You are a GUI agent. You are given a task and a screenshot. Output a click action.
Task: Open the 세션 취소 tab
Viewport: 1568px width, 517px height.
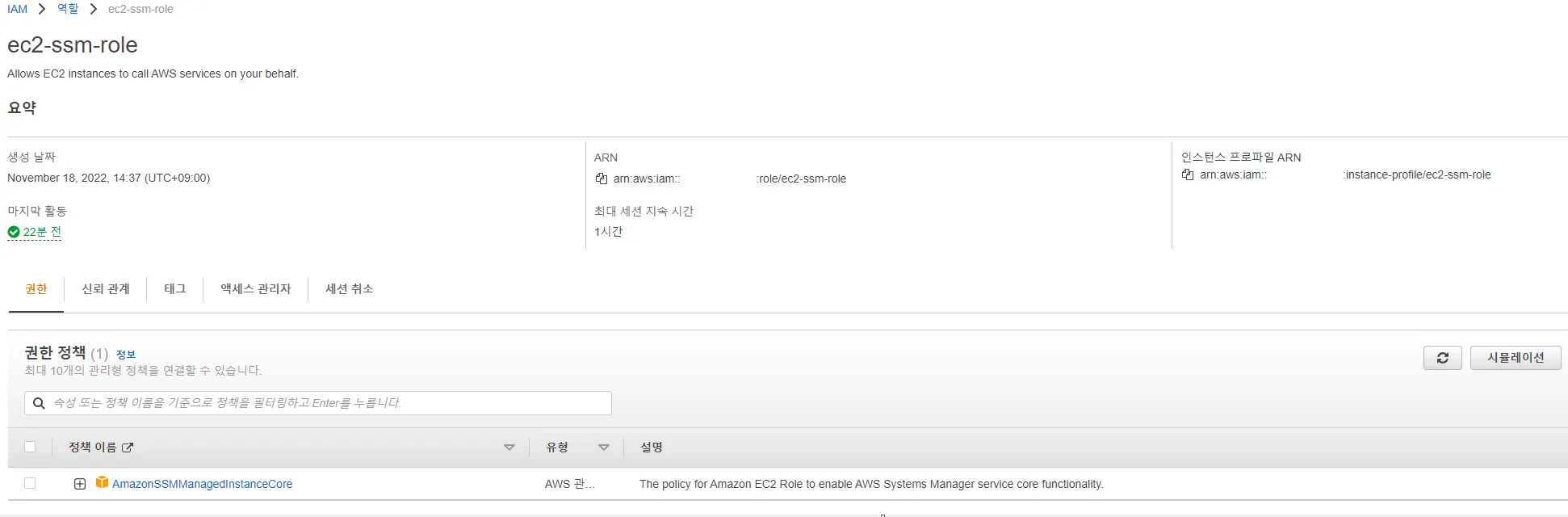tap(350, 289)
